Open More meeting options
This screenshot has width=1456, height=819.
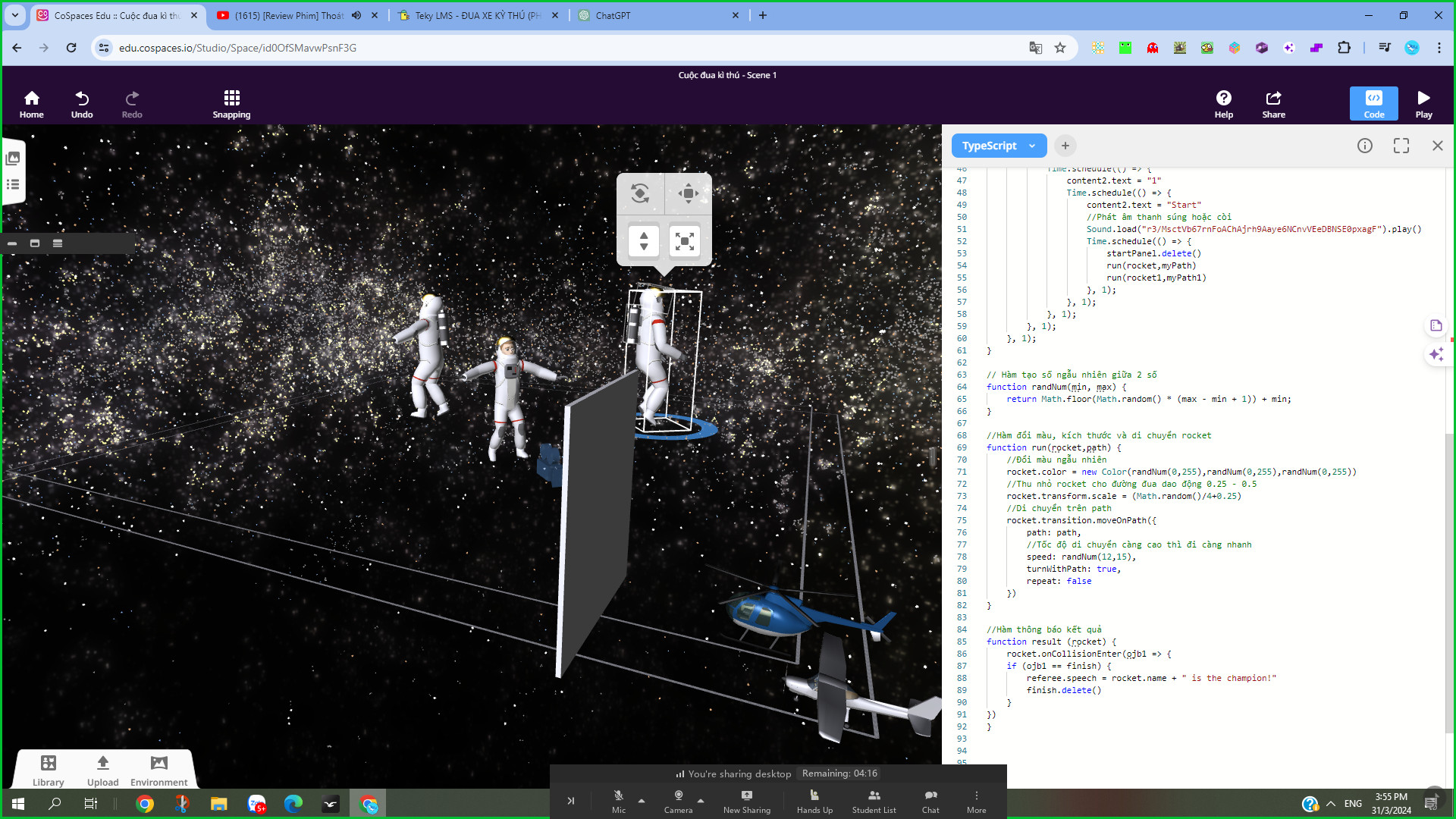point(976,801)
